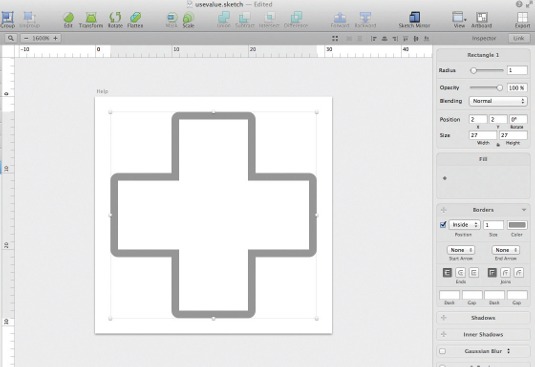Select the round cap Ends option
The width and height of the screenshot is (535, 367).
[x=461, y=272]
